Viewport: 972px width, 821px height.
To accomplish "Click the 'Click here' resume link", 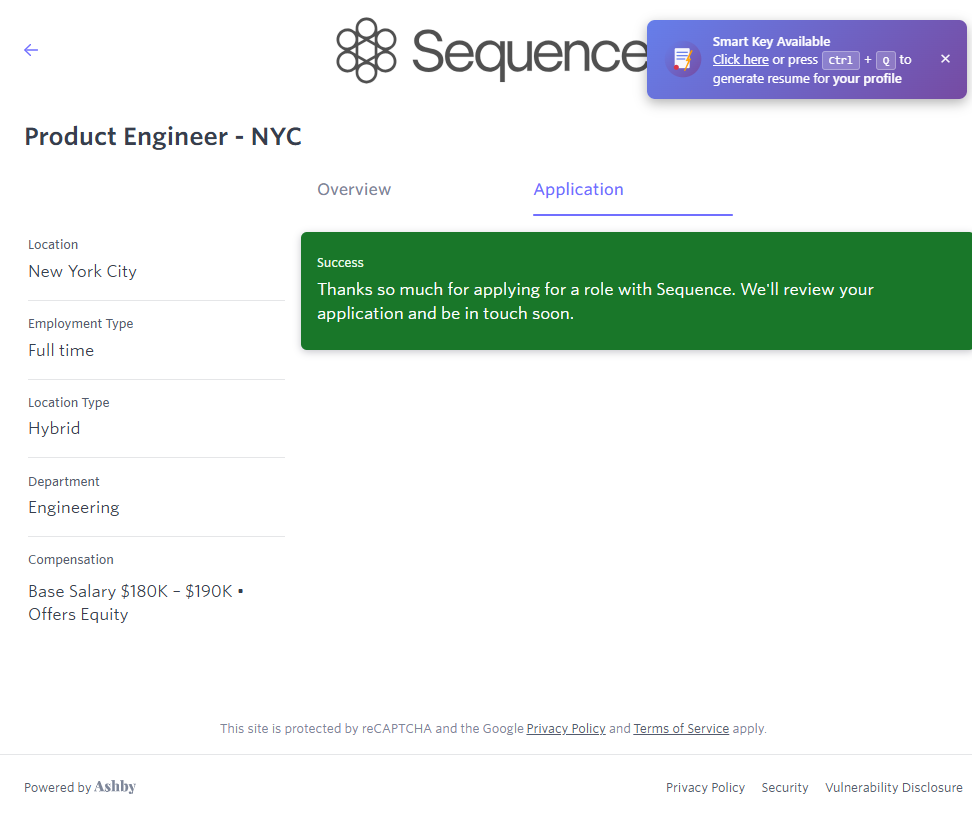I will (740, 60).
